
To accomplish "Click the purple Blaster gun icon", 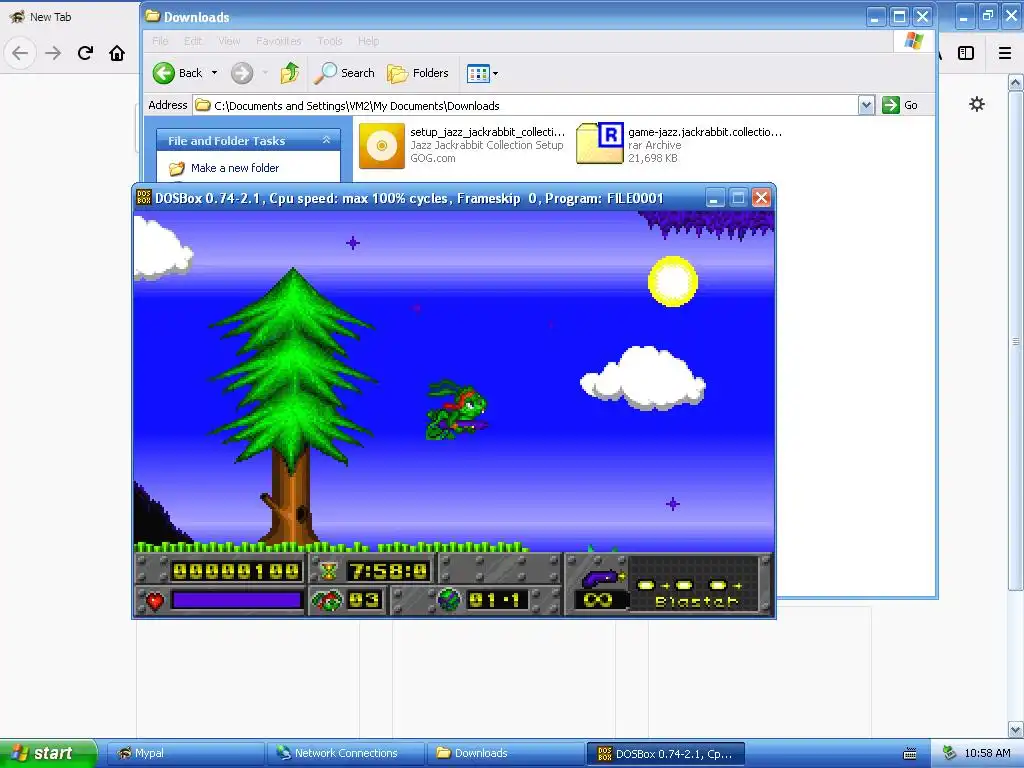I will click(x=601, y=577).
